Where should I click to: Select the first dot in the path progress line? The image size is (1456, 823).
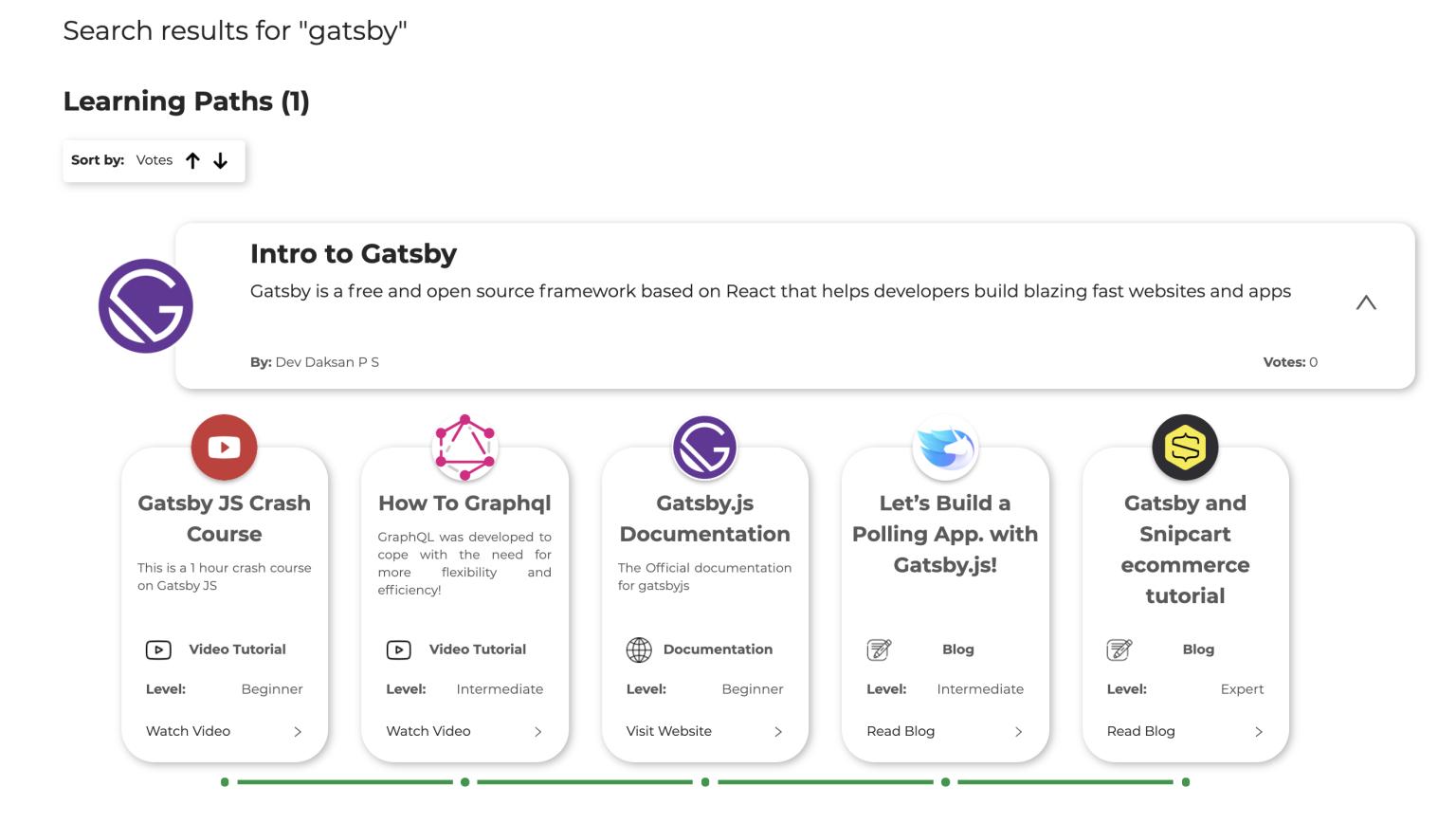[225, 782]
